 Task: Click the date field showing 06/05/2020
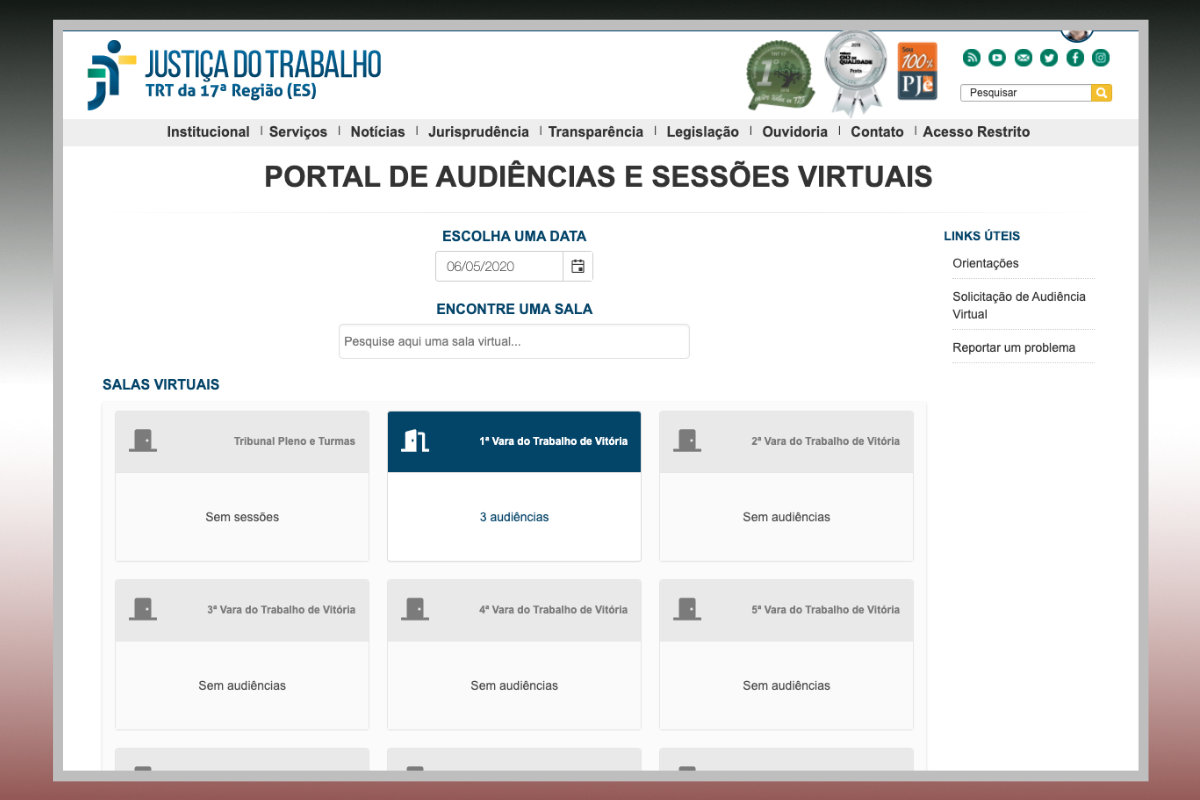pos(499,266)
